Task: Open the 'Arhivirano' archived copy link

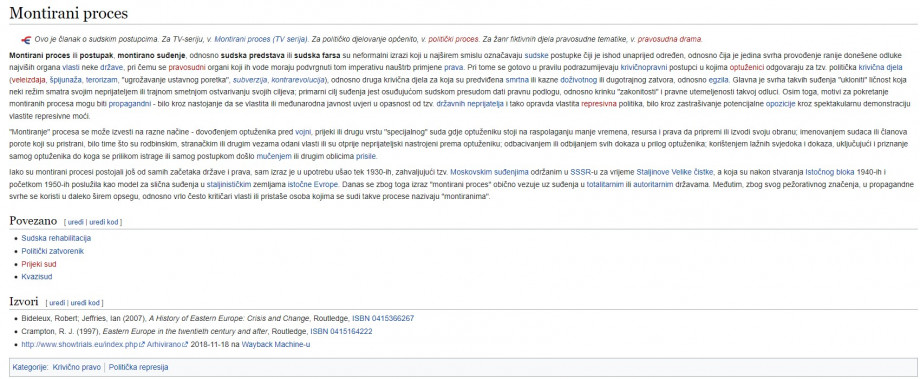Action: (x=167, y=344)
